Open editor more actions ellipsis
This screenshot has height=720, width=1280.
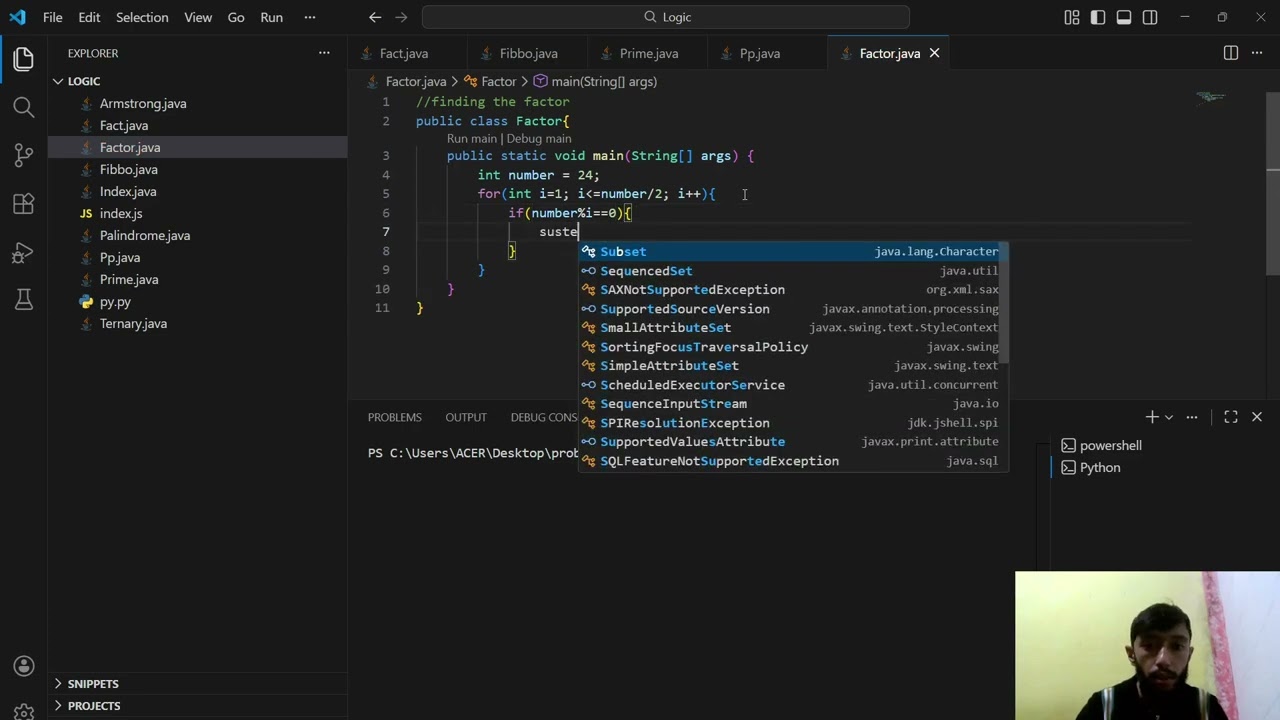pyautogui.click(x=1257, y=53)
